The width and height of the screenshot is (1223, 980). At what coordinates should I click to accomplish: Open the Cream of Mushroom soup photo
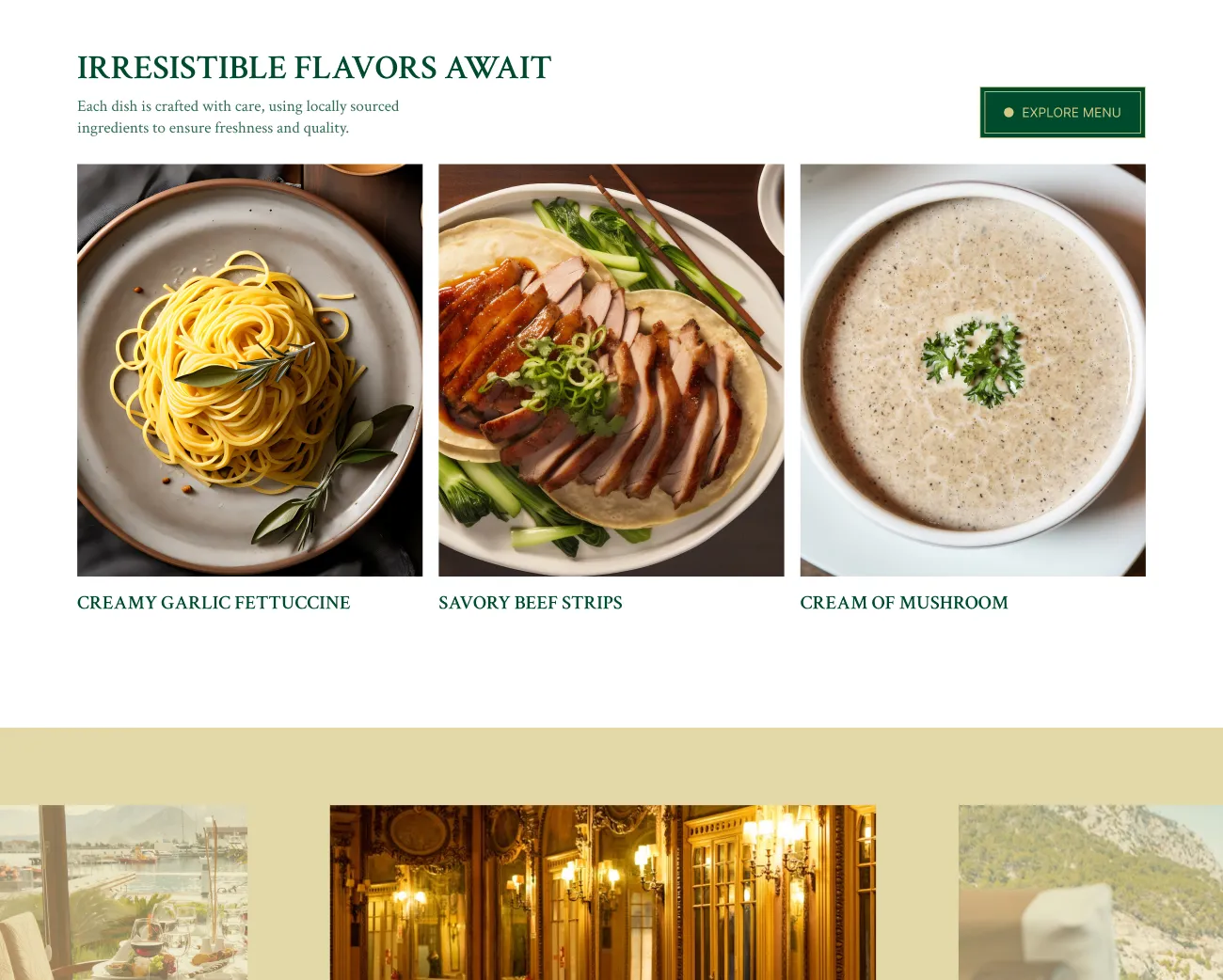pos(973,370)
